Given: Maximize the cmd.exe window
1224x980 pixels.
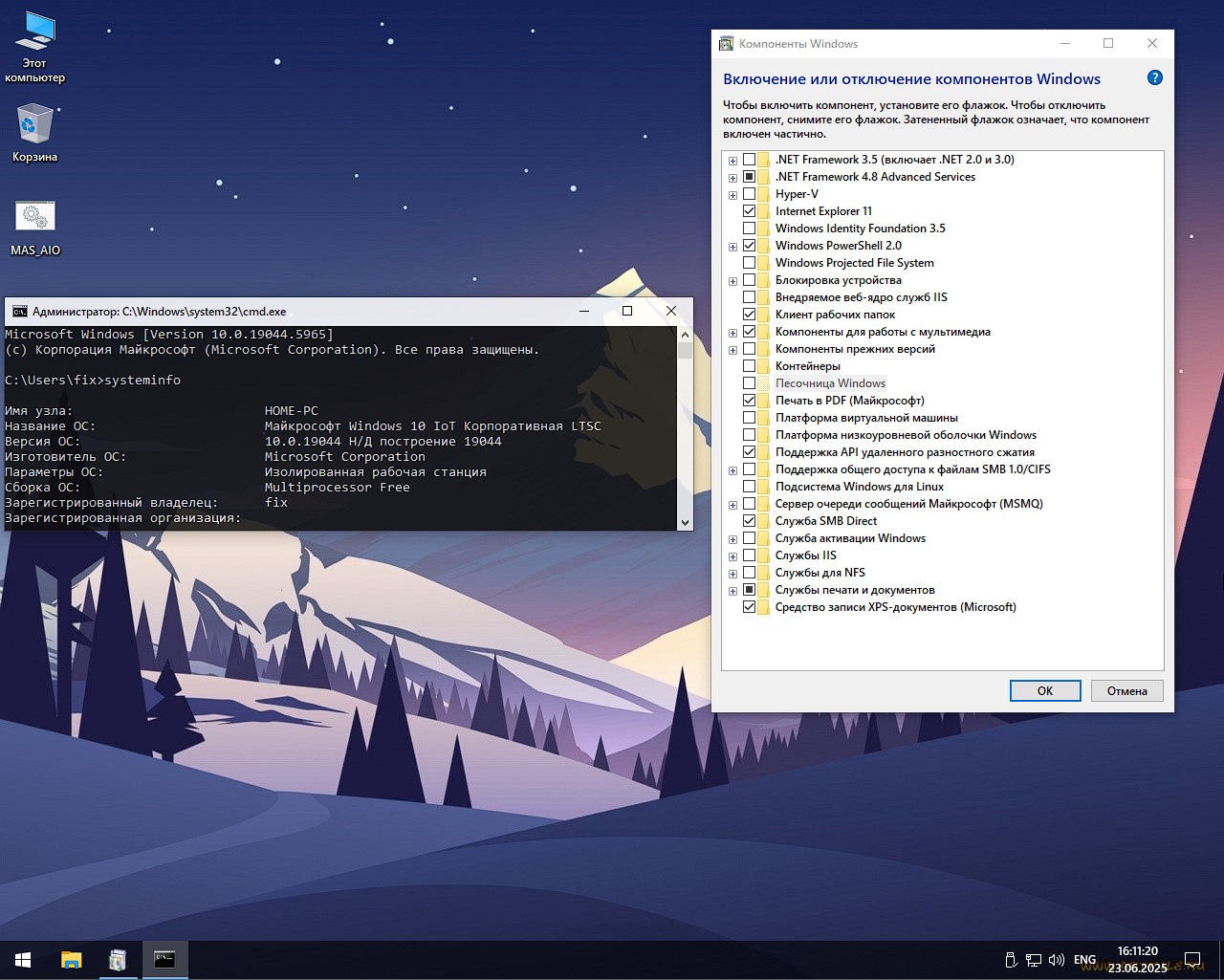Looking at the screenshot, I should [x=627, y=311].
